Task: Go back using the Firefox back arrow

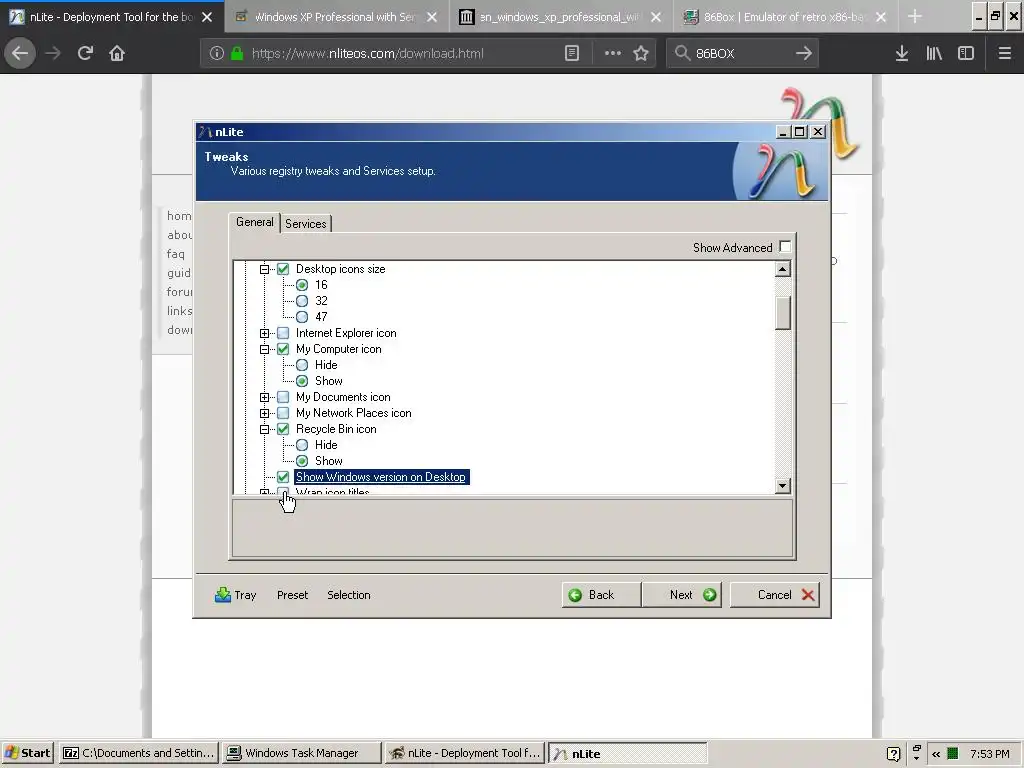Action: [20, 53]
